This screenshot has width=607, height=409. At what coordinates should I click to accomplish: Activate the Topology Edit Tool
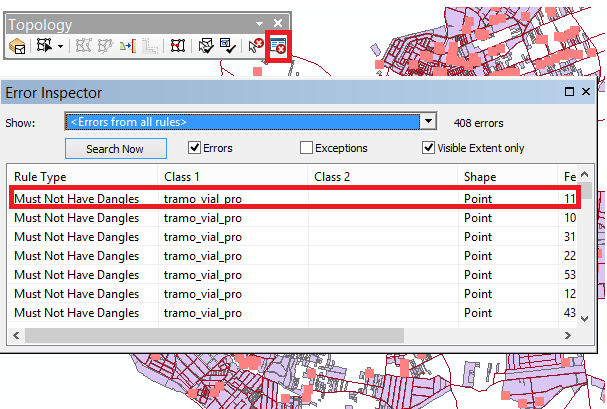coord(44,46)
